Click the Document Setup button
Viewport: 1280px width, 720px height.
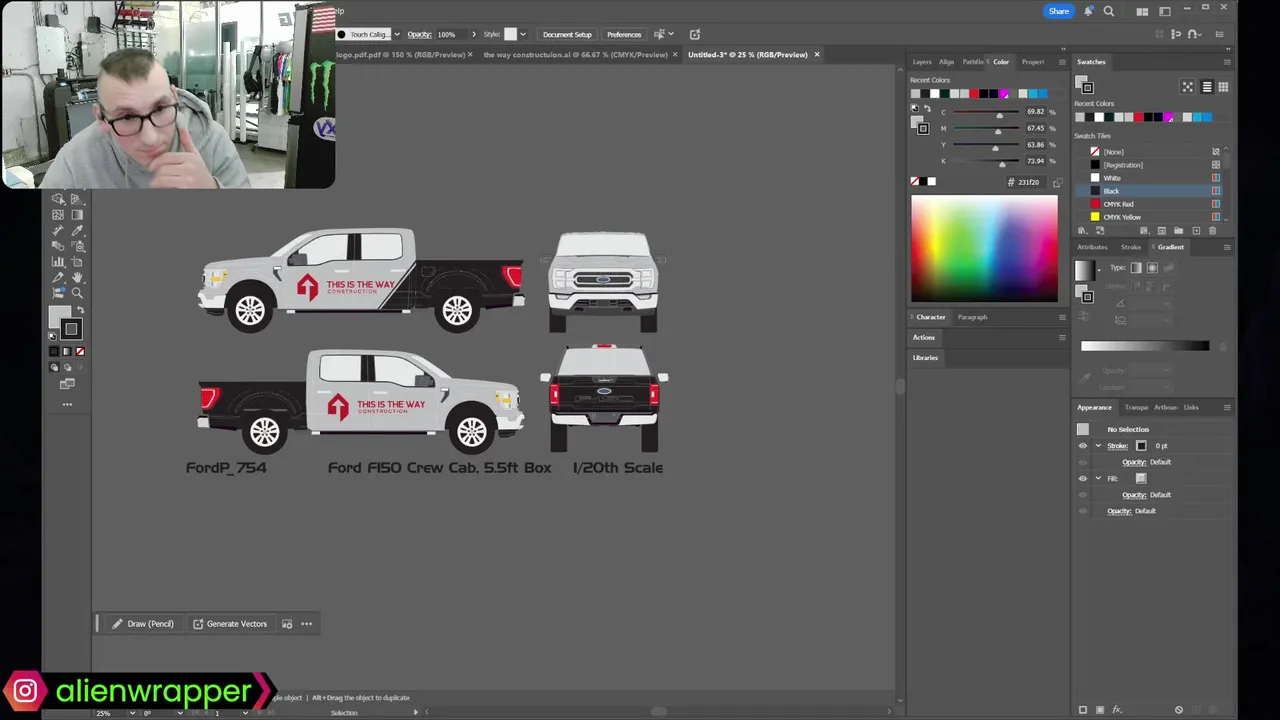pyautogui.click(x=567, y=34)
